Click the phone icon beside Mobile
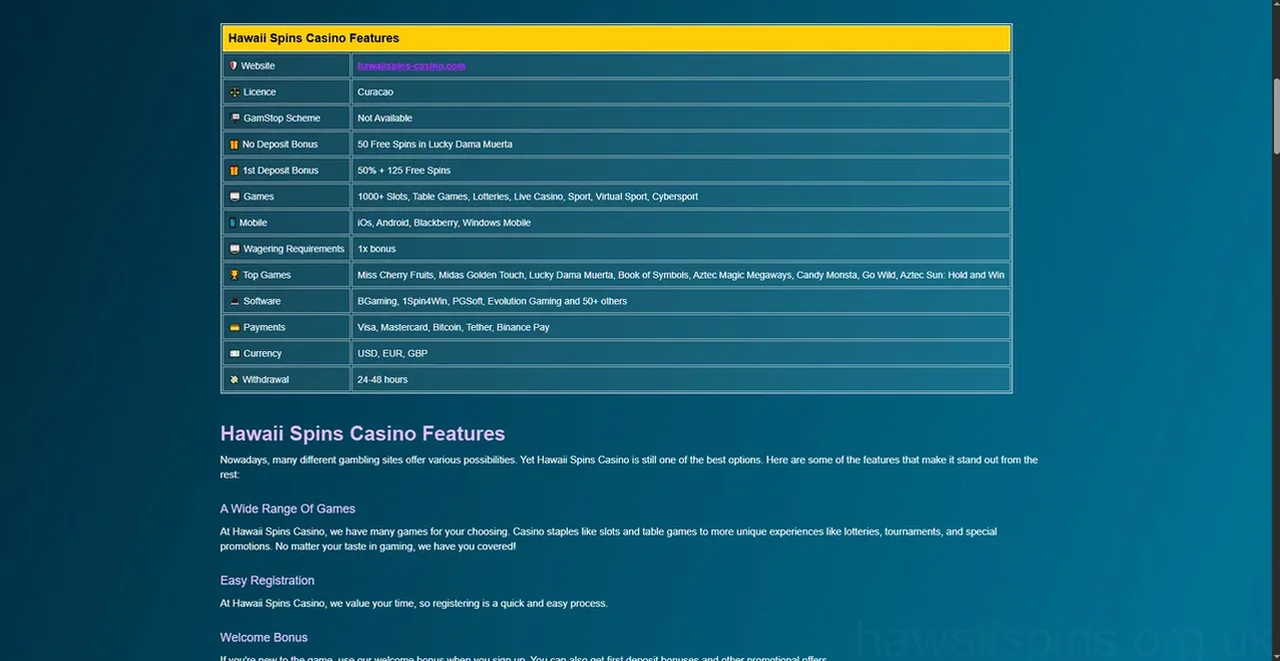This screenshot has height=661, width=1280. (232, 223)
